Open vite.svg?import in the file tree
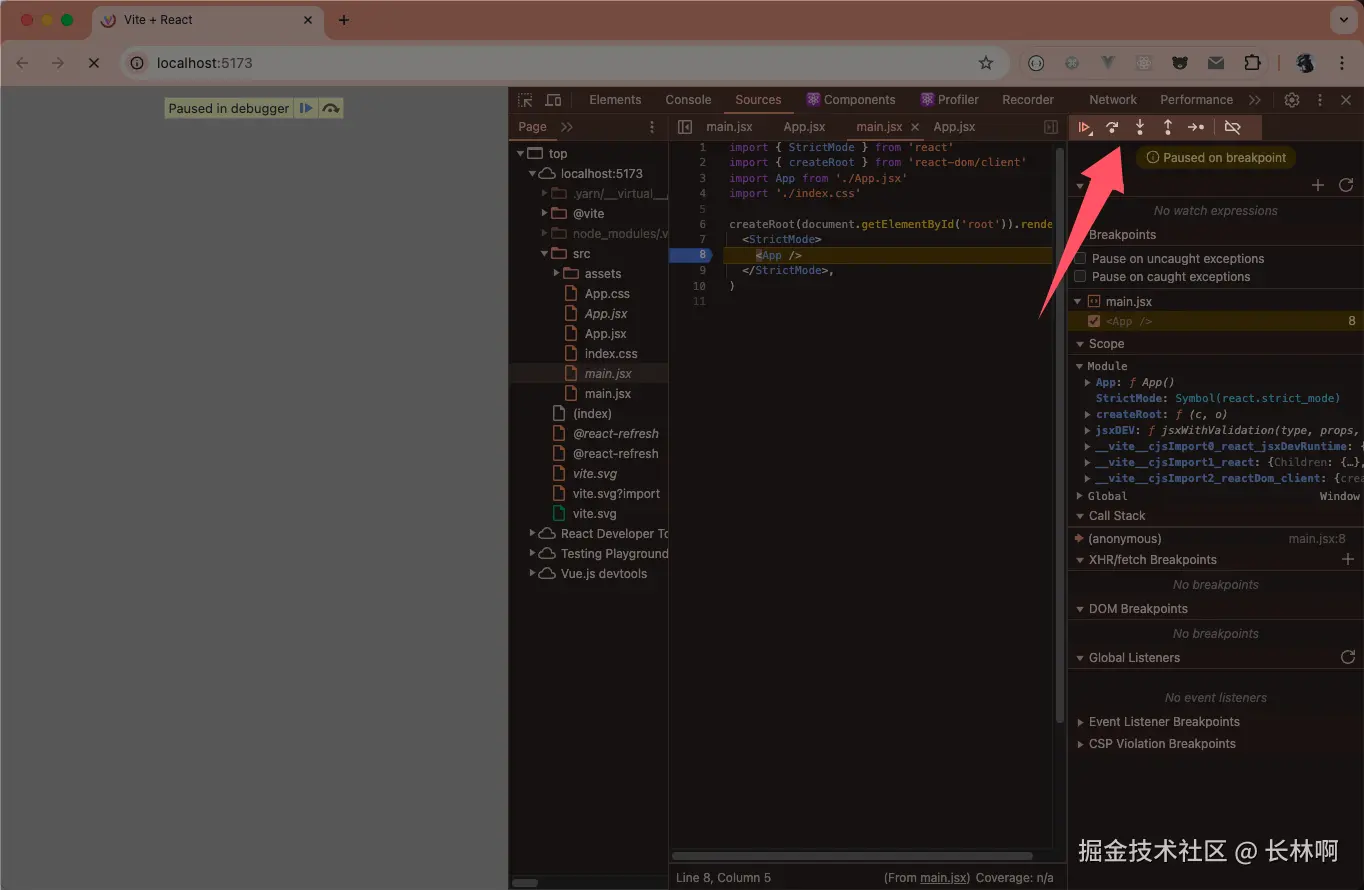 tap(616, 494)
